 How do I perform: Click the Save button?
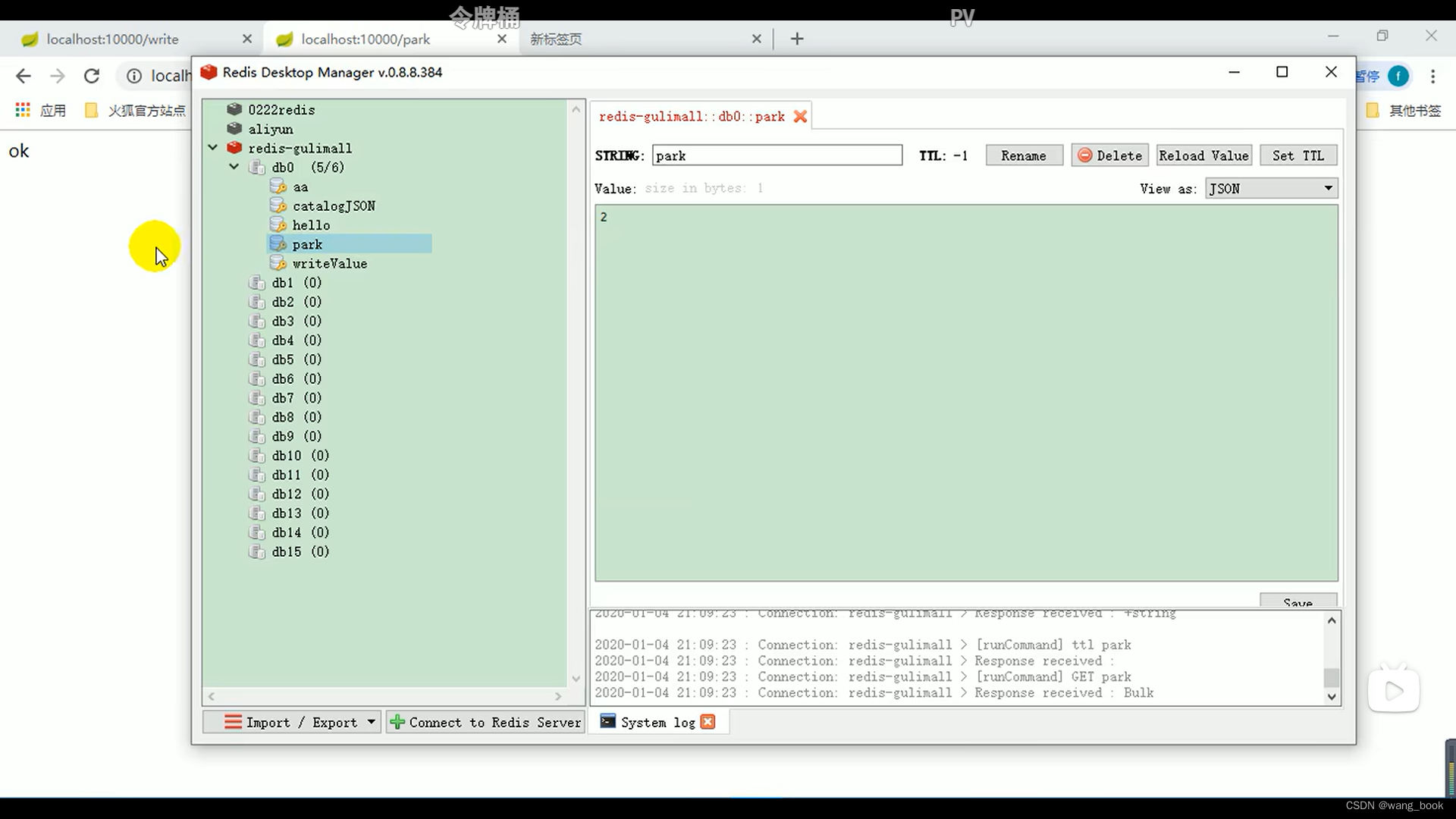pos(1298,601)
